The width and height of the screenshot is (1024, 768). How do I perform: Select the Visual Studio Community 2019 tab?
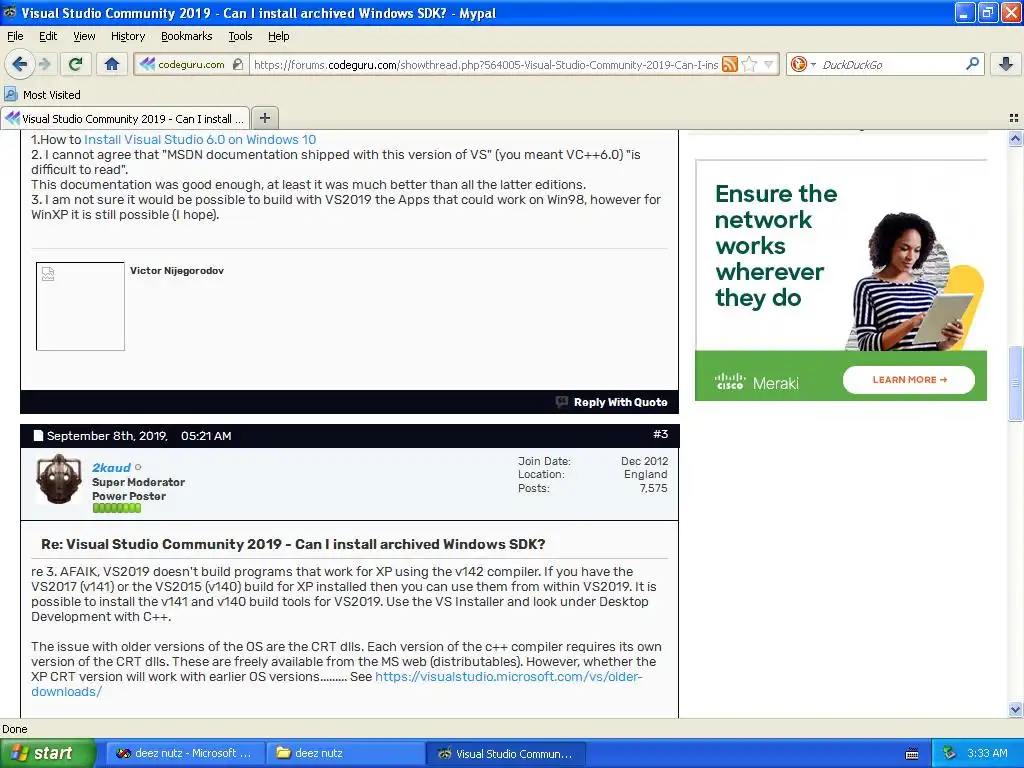point(125,118)
